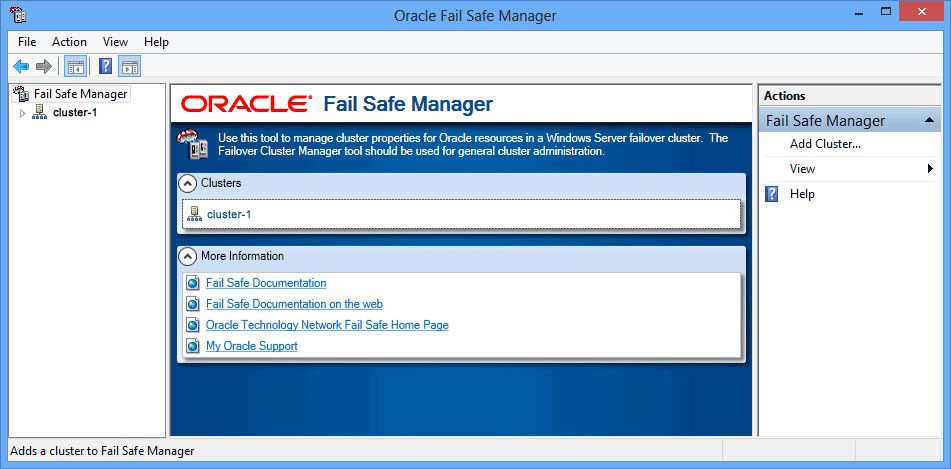This screenshot has width=951, height=469.
Task: Click globe icon beside documentation on the web
Action: pyautogui.click(x=193, y=304)
